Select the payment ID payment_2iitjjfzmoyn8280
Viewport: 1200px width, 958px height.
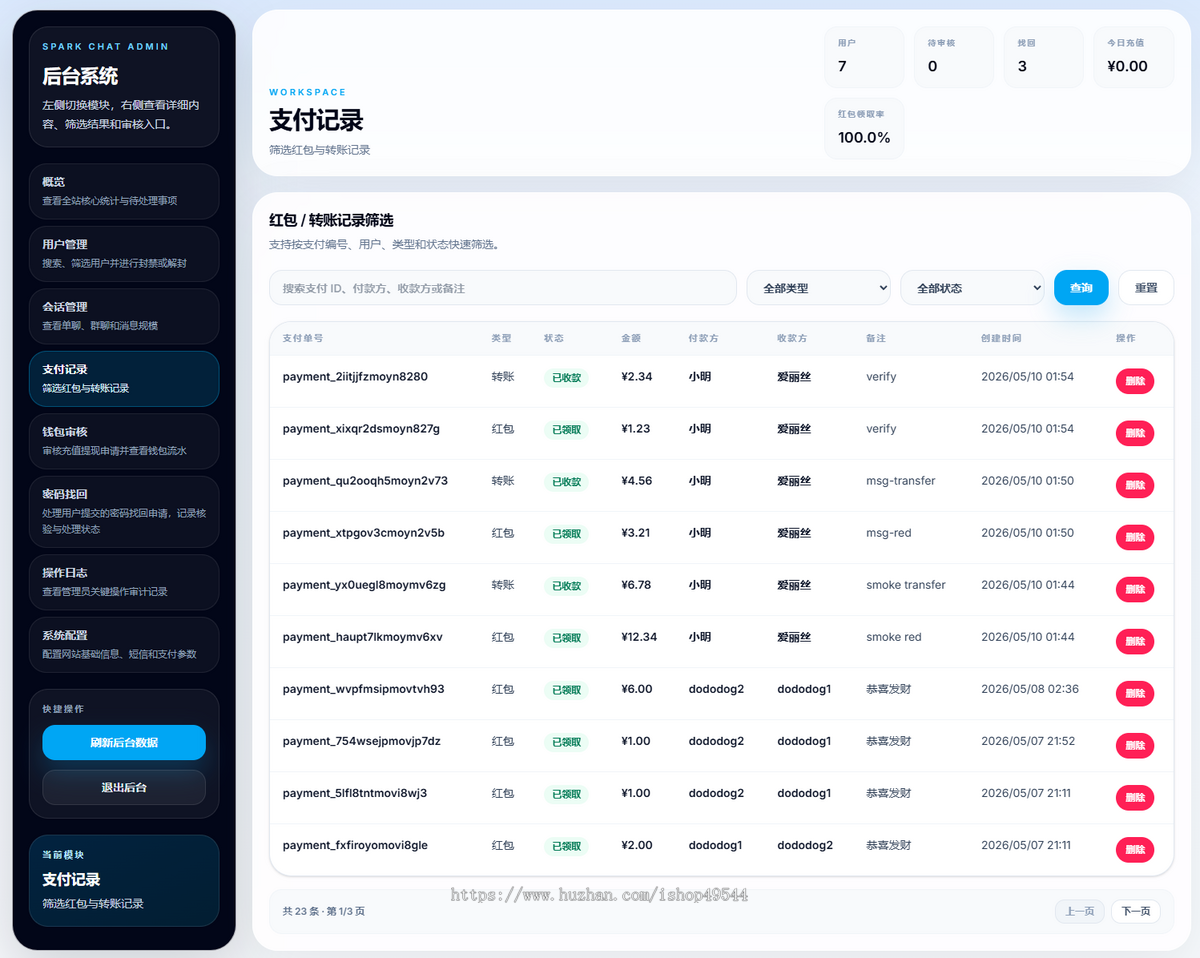(355, 377)
